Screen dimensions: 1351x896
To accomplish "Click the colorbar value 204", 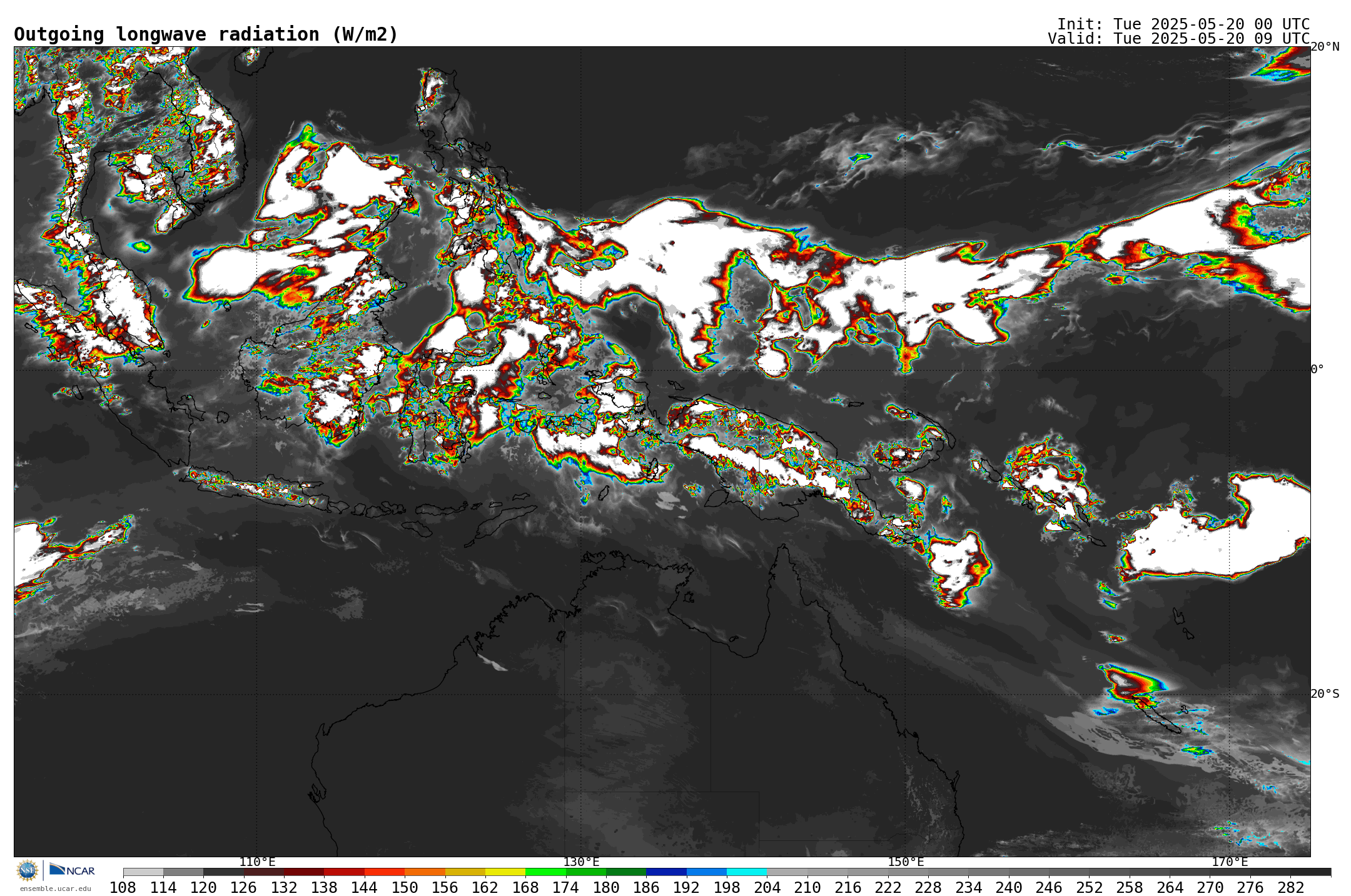I will [767, 887].
